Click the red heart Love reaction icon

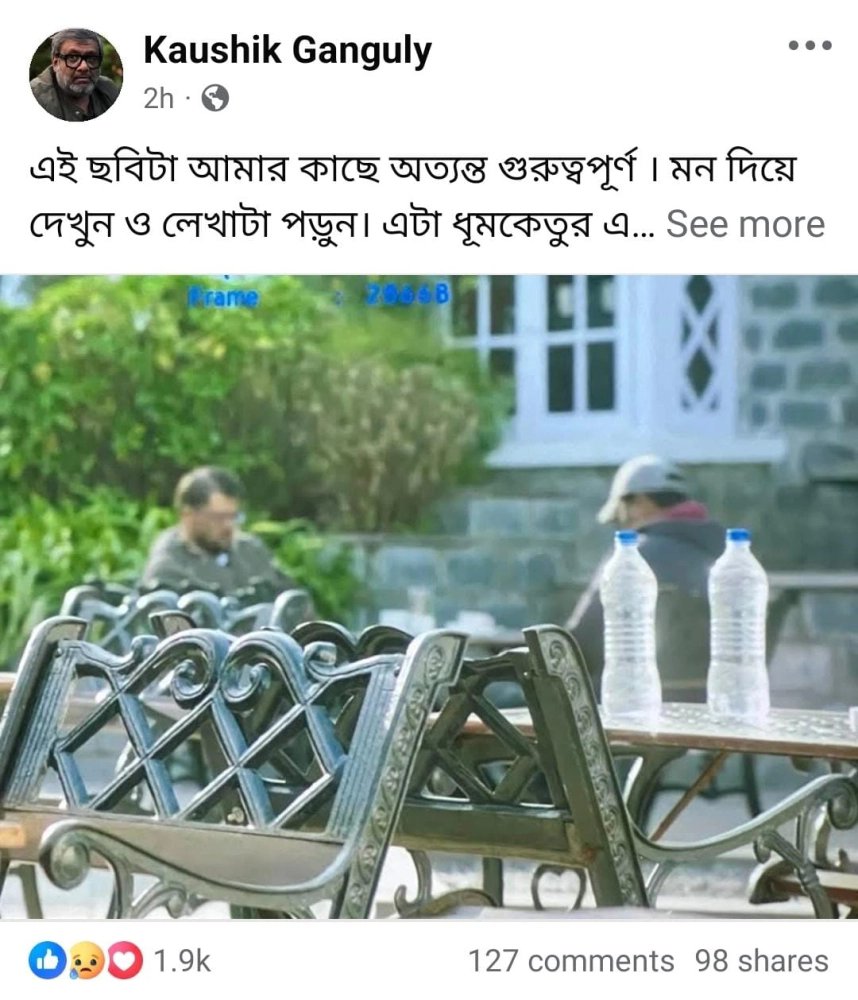tap(125, 960)
